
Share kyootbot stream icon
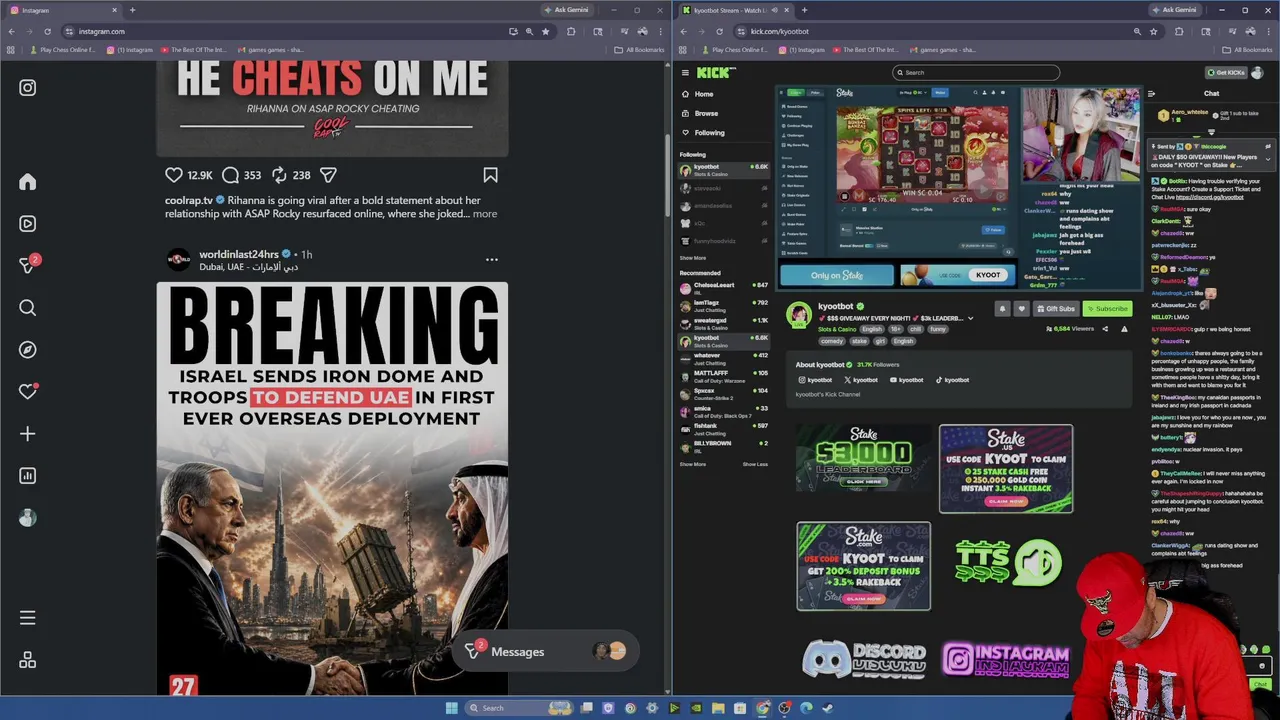[x=1105, y=329]
